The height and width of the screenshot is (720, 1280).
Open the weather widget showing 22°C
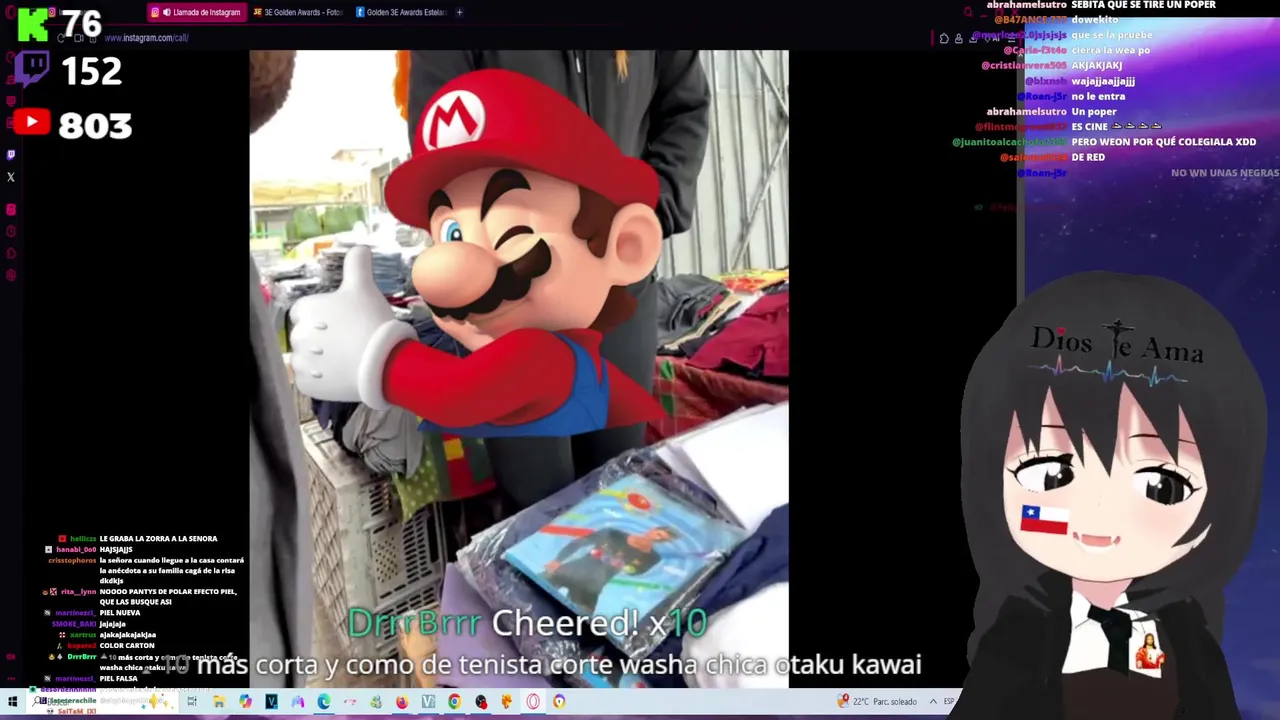(878, 702)
